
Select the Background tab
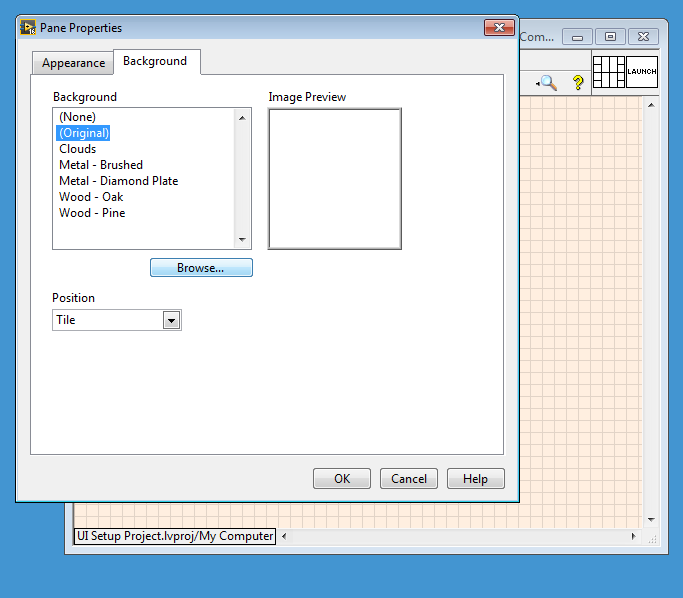pos(155,61)
